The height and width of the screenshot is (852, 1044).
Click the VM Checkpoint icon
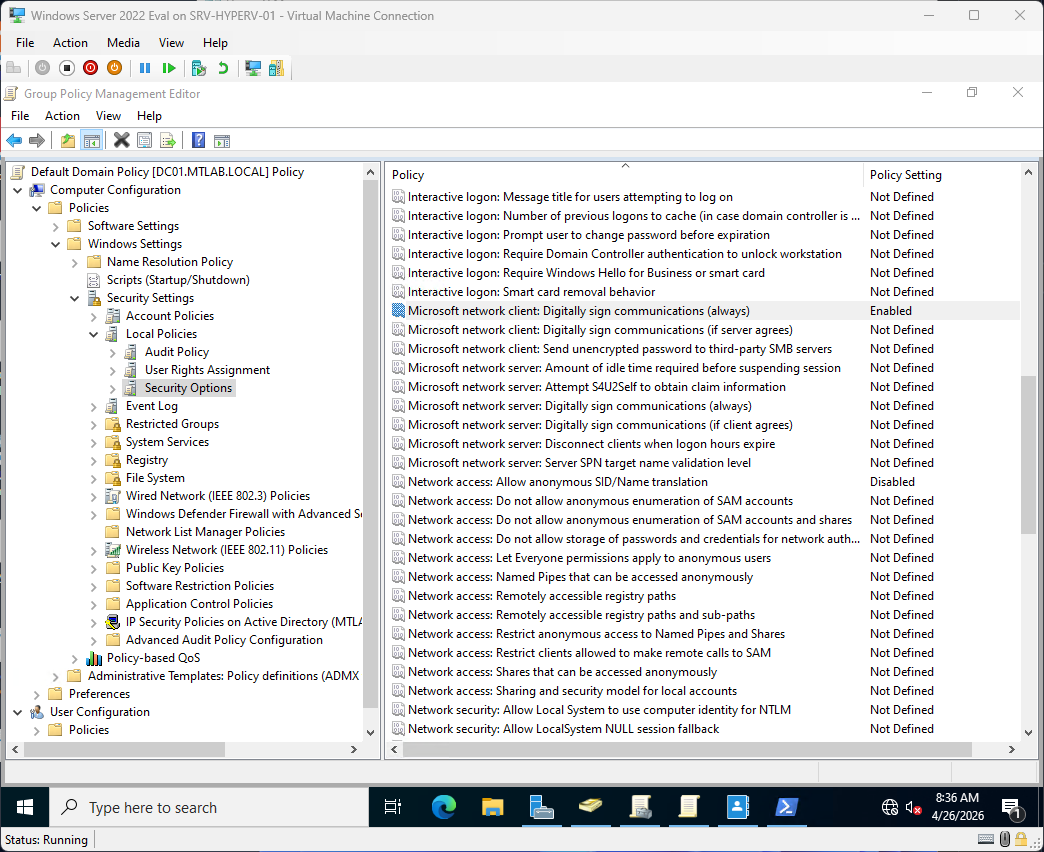198,68
